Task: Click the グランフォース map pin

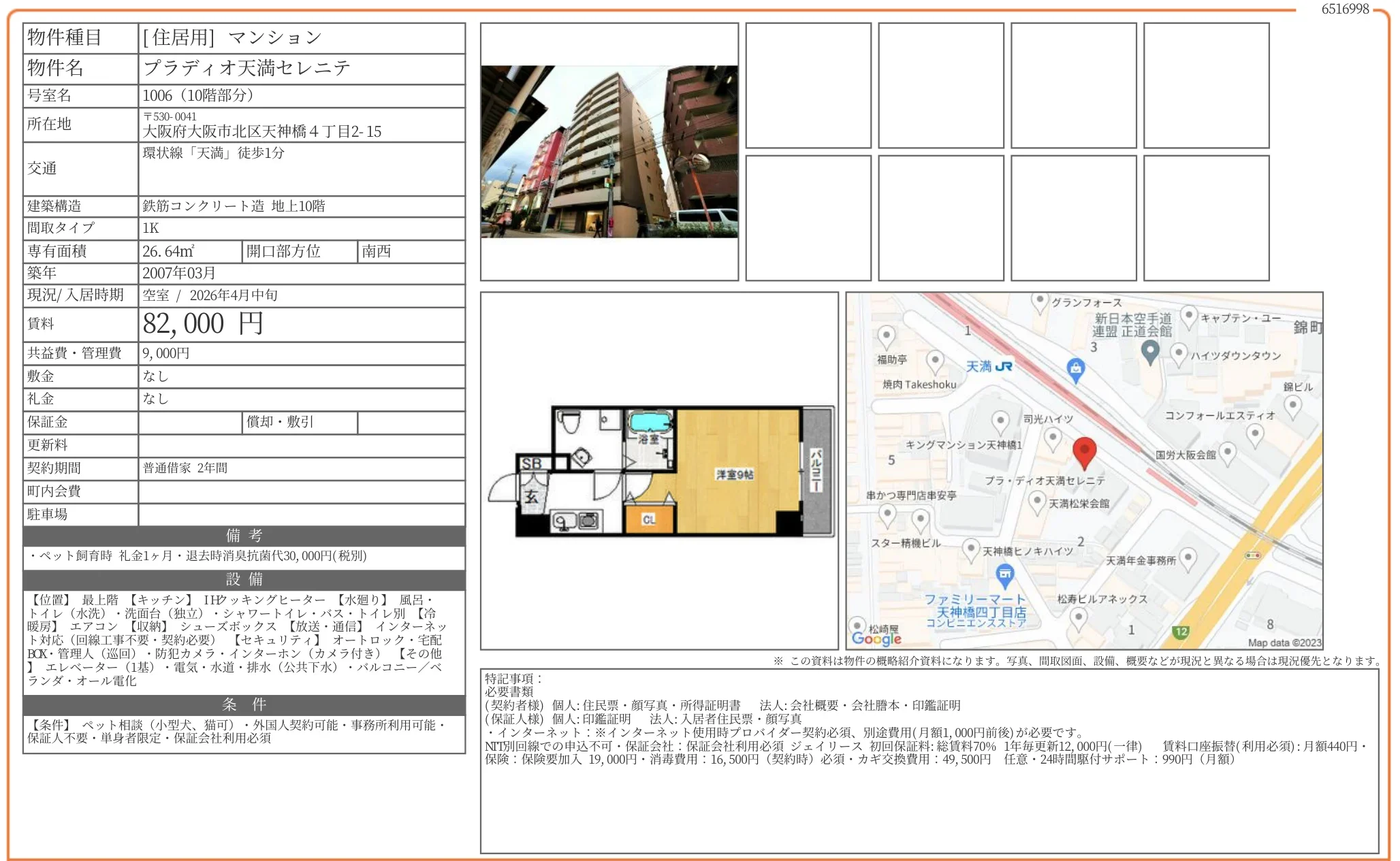Action: [1039, 300]
